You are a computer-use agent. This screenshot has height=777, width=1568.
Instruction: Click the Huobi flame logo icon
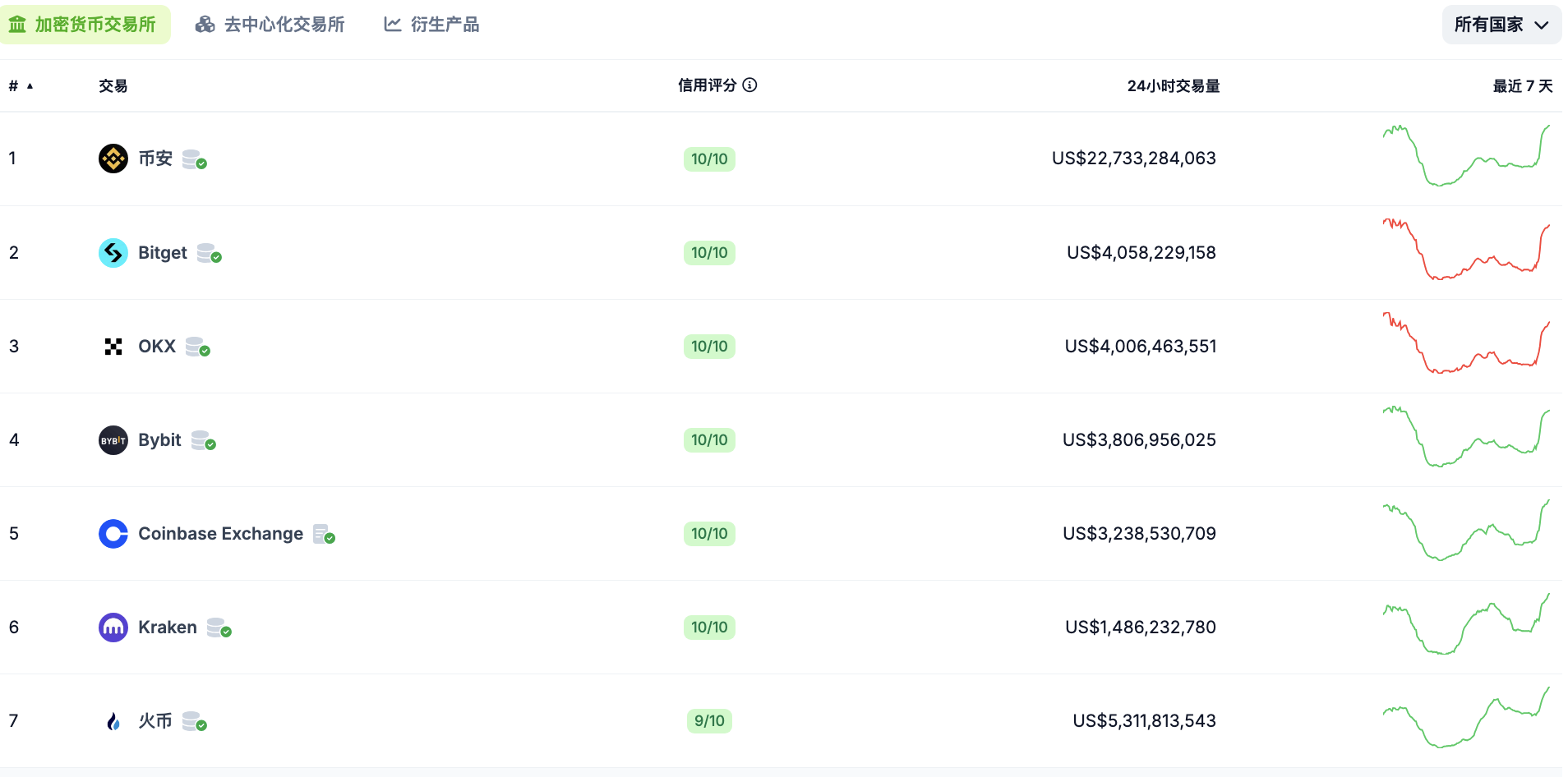click(x=113, y=721)
